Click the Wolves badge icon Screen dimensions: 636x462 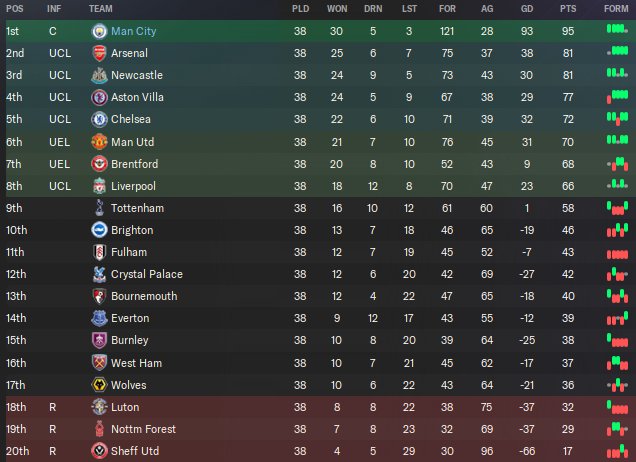(x=99, y=385)
